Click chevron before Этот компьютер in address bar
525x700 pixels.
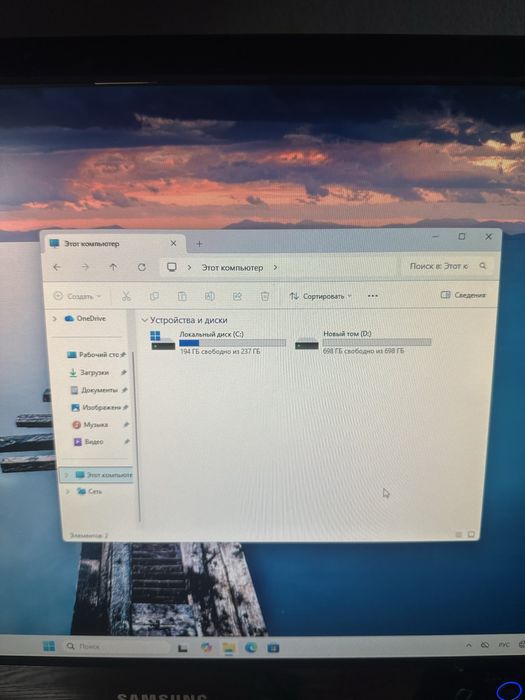pyautogui.click(x=190, y=267)
